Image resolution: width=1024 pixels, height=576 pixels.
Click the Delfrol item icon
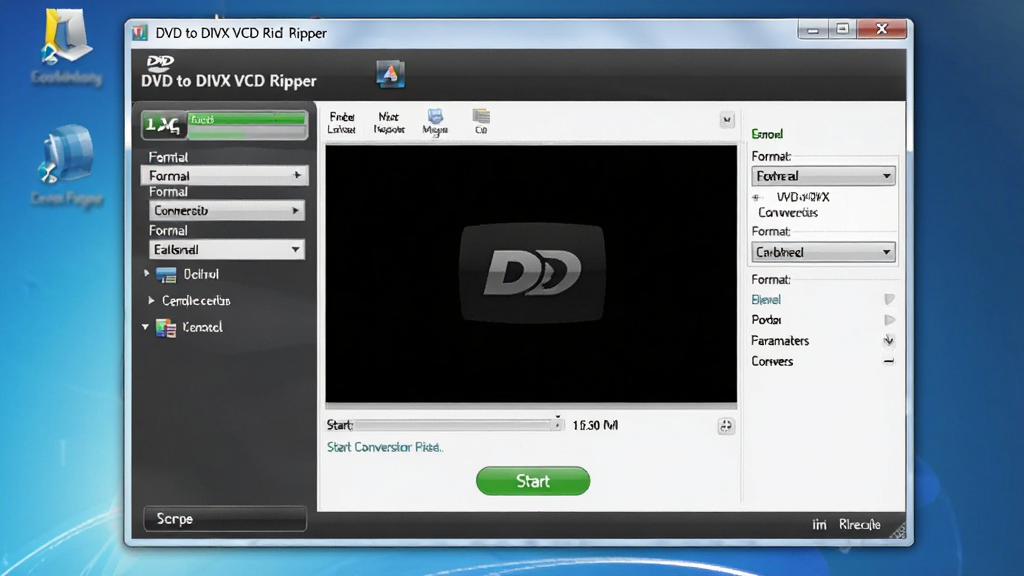point(167,275)
